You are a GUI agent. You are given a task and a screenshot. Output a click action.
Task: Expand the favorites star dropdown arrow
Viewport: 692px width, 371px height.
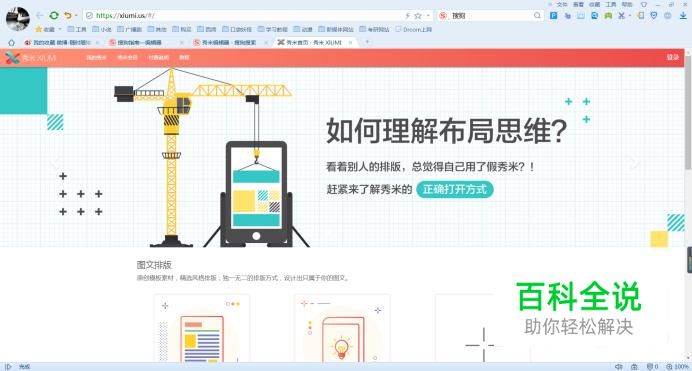click(x=60, y=30)
